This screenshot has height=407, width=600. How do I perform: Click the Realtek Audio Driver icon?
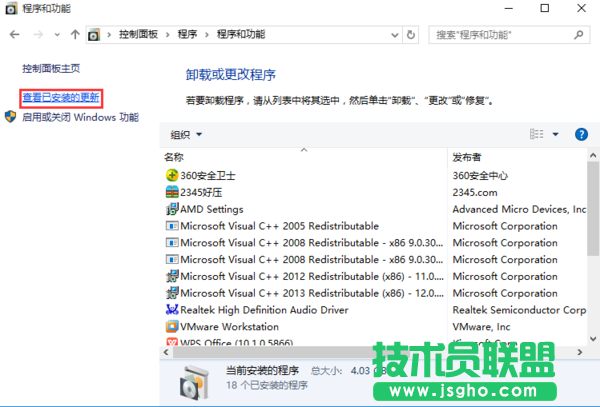[172, 309]
